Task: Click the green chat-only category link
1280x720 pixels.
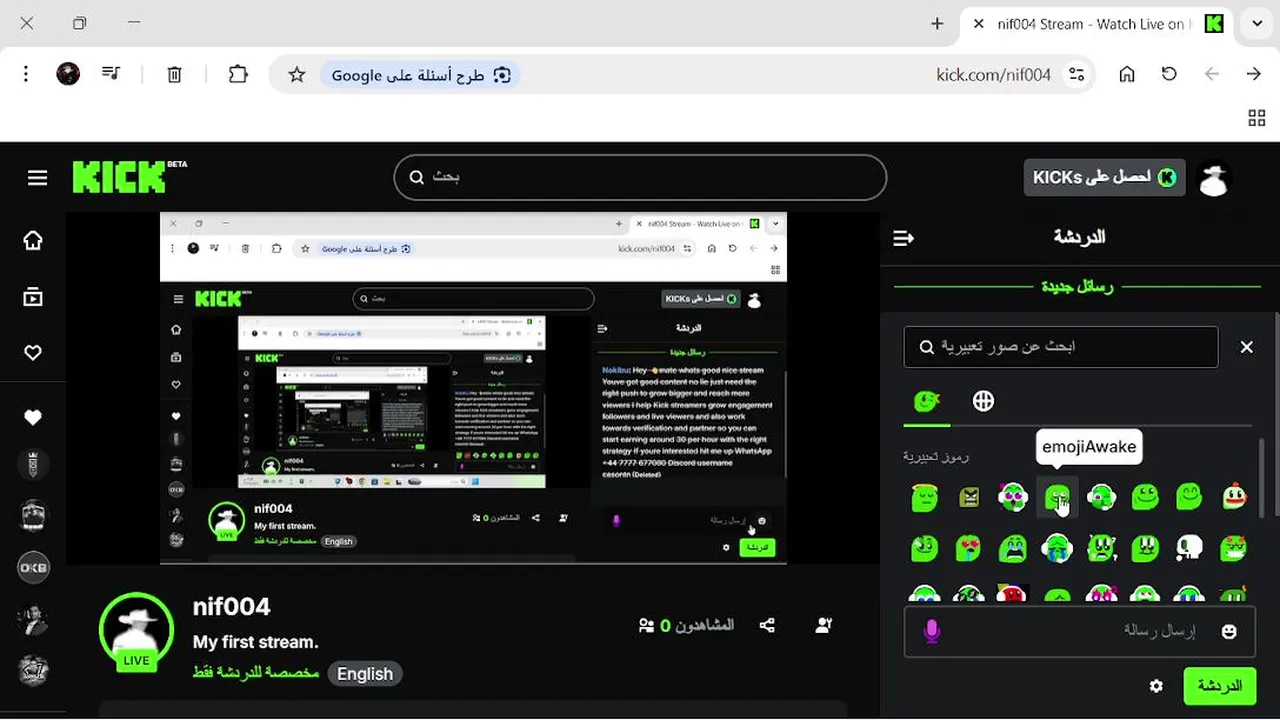Action: point(255,672)
